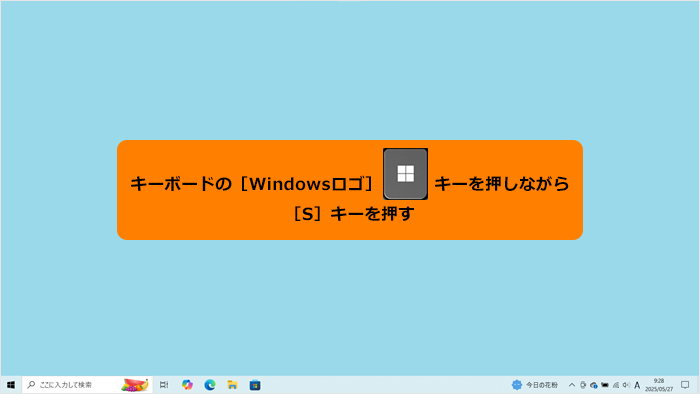The height and width of the screenshot is (394, 700).
Task: Open the Windows Start menu
Action: click(11, 385)
